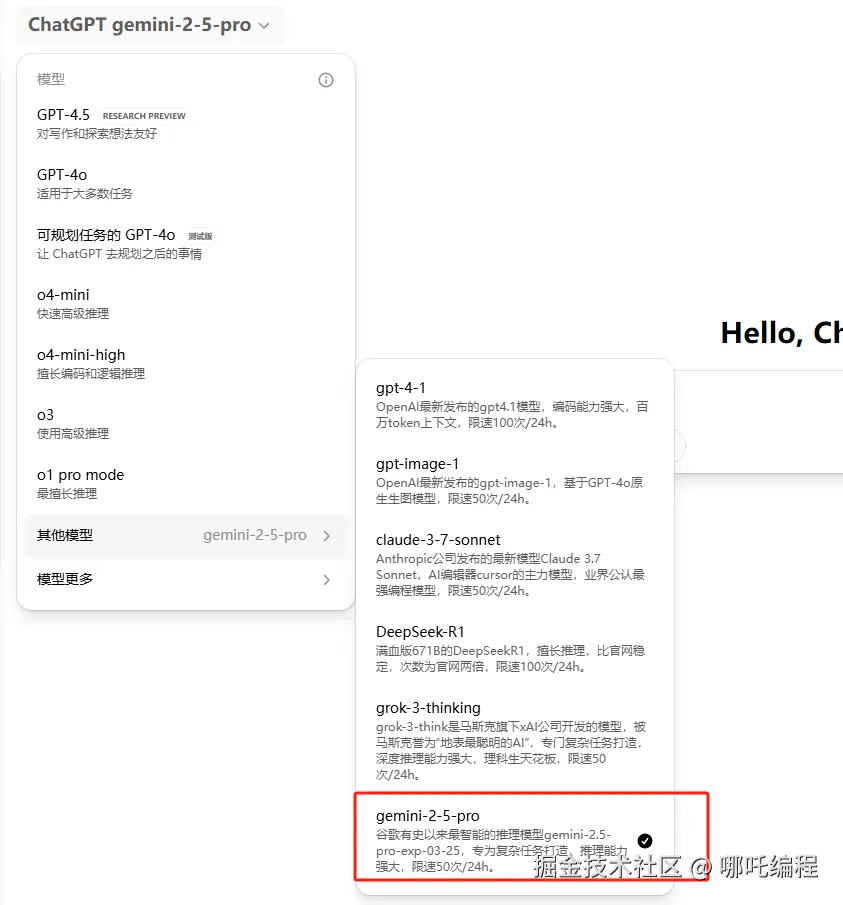The image size is (843, 905).
Task: Click the model info icon
Action: pos(326,80)
